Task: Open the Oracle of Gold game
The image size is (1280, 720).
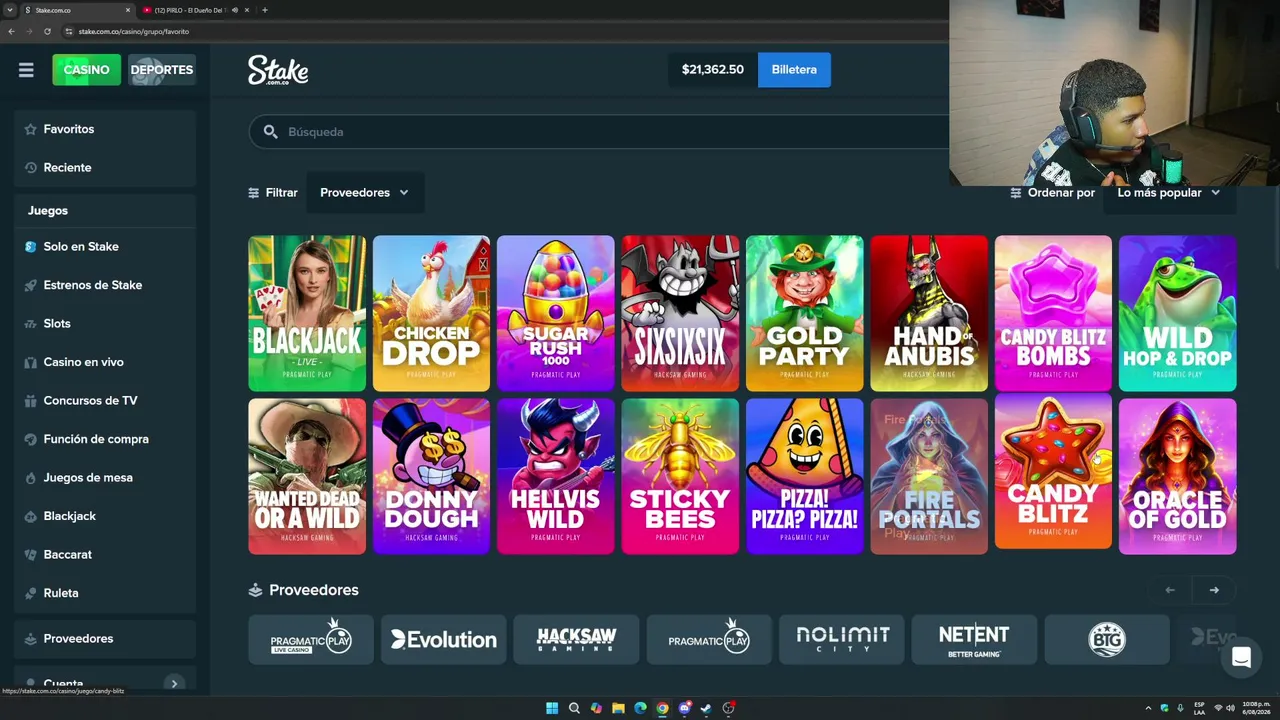Action: (x=1178, y=476)
